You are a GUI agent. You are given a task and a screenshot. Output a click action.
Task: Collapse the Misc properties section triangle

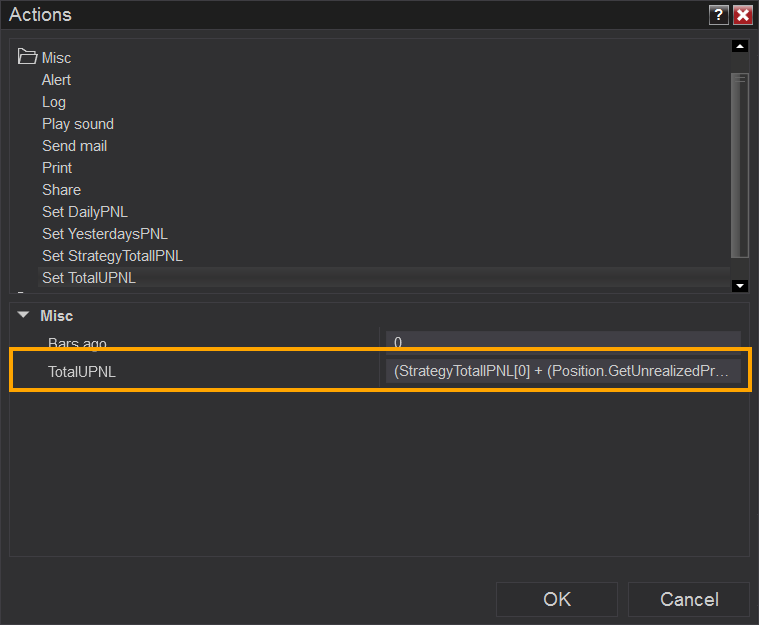pyautogui.click(x=24, y=315)
